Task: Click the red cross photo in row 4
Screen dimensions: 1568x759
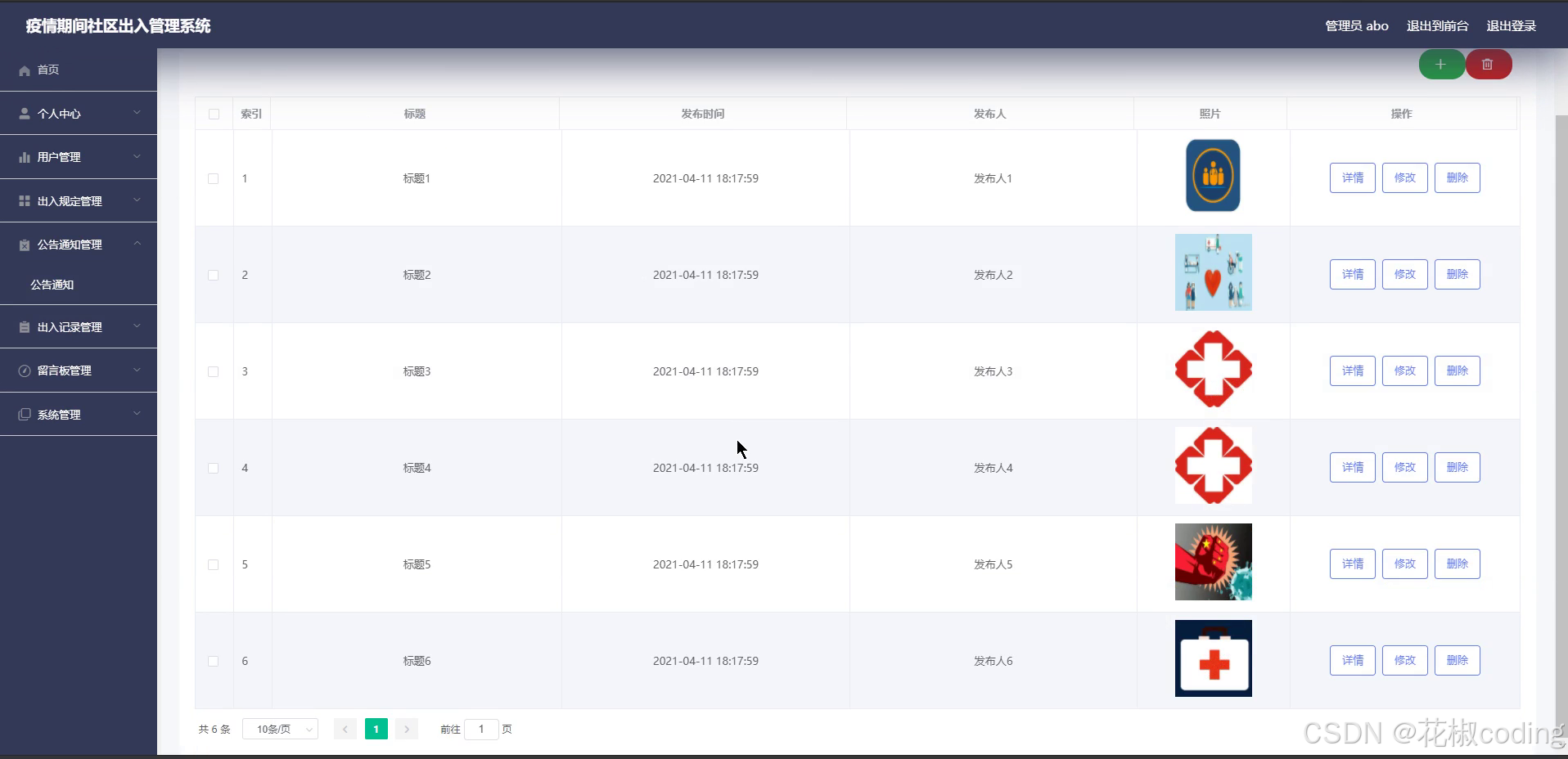Action: pyautogui.click(x=1214, y=465)
